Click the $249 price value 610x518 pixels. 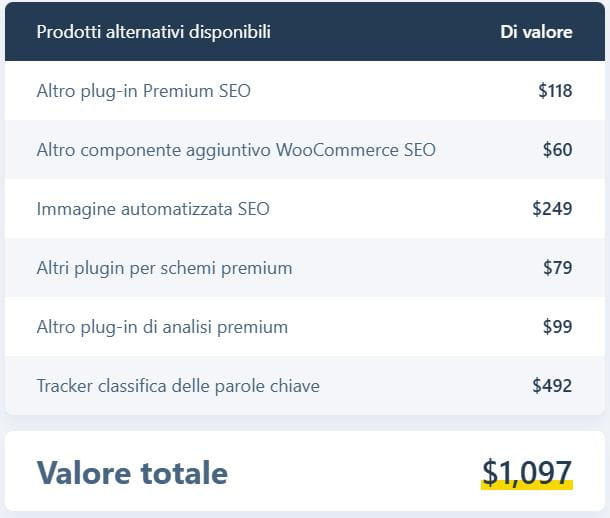pos(552,209)
